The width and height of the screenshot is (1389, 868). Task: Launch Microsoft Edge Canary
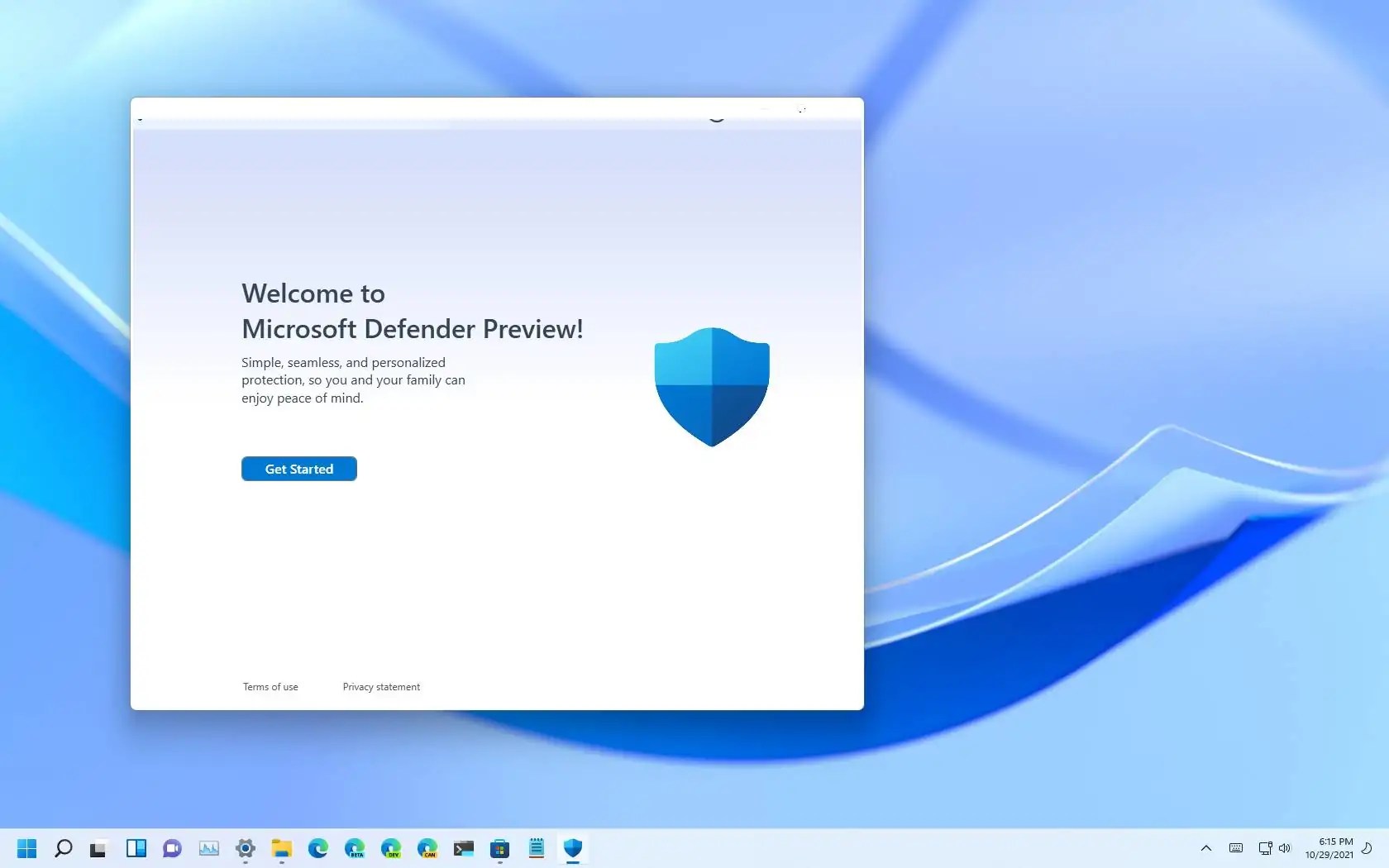pos(427,848)
